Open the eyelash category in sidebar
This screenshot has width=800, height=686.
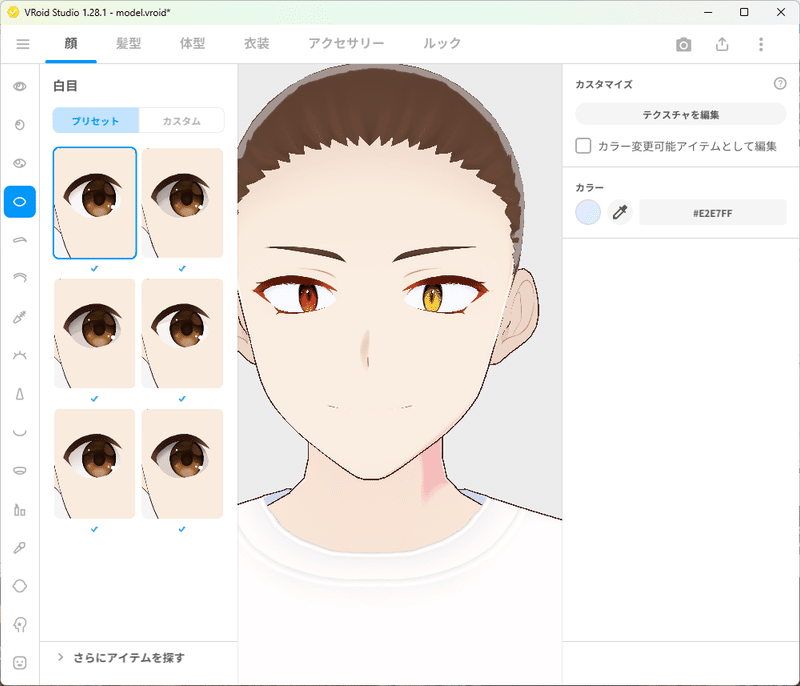(x=20, y=355)
